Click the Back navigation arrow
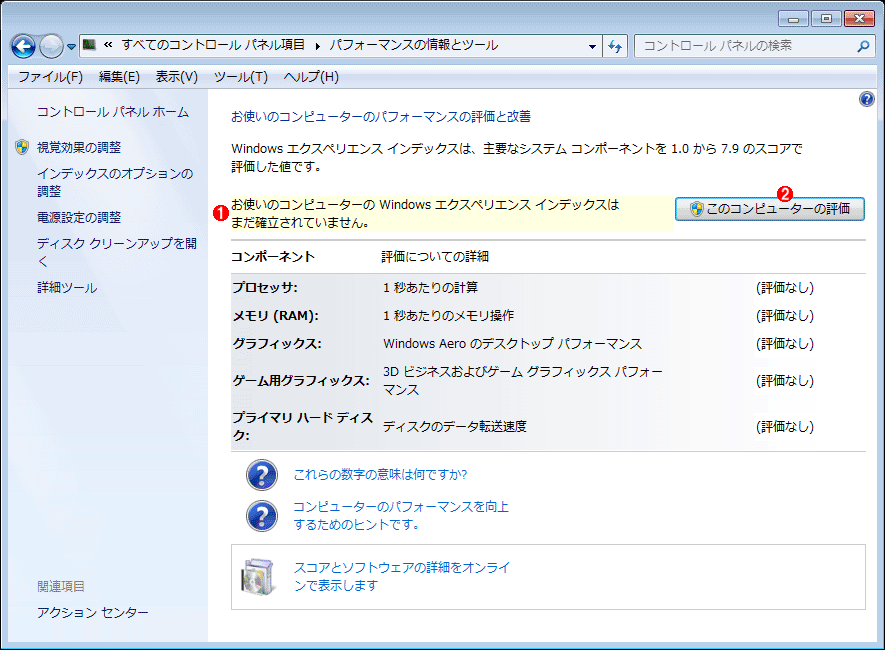 24,46
